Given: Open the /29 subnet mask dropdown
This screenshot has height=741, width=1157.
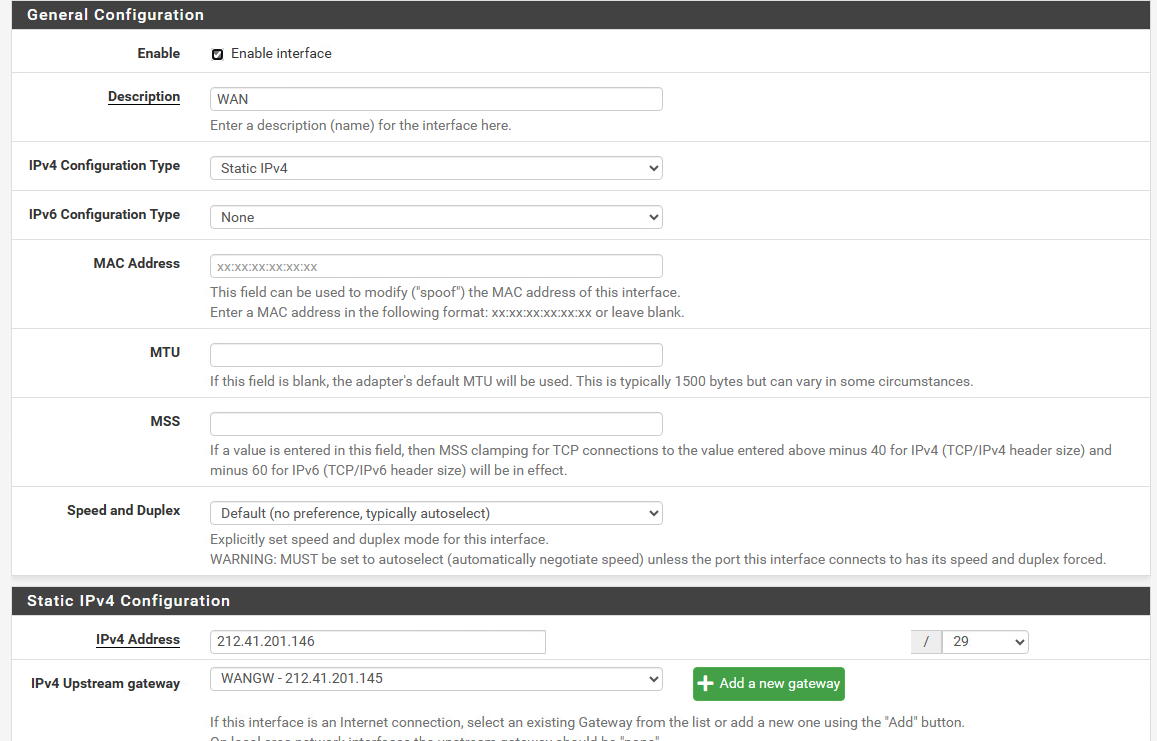Looking at the screenshot, I should 984,642.
